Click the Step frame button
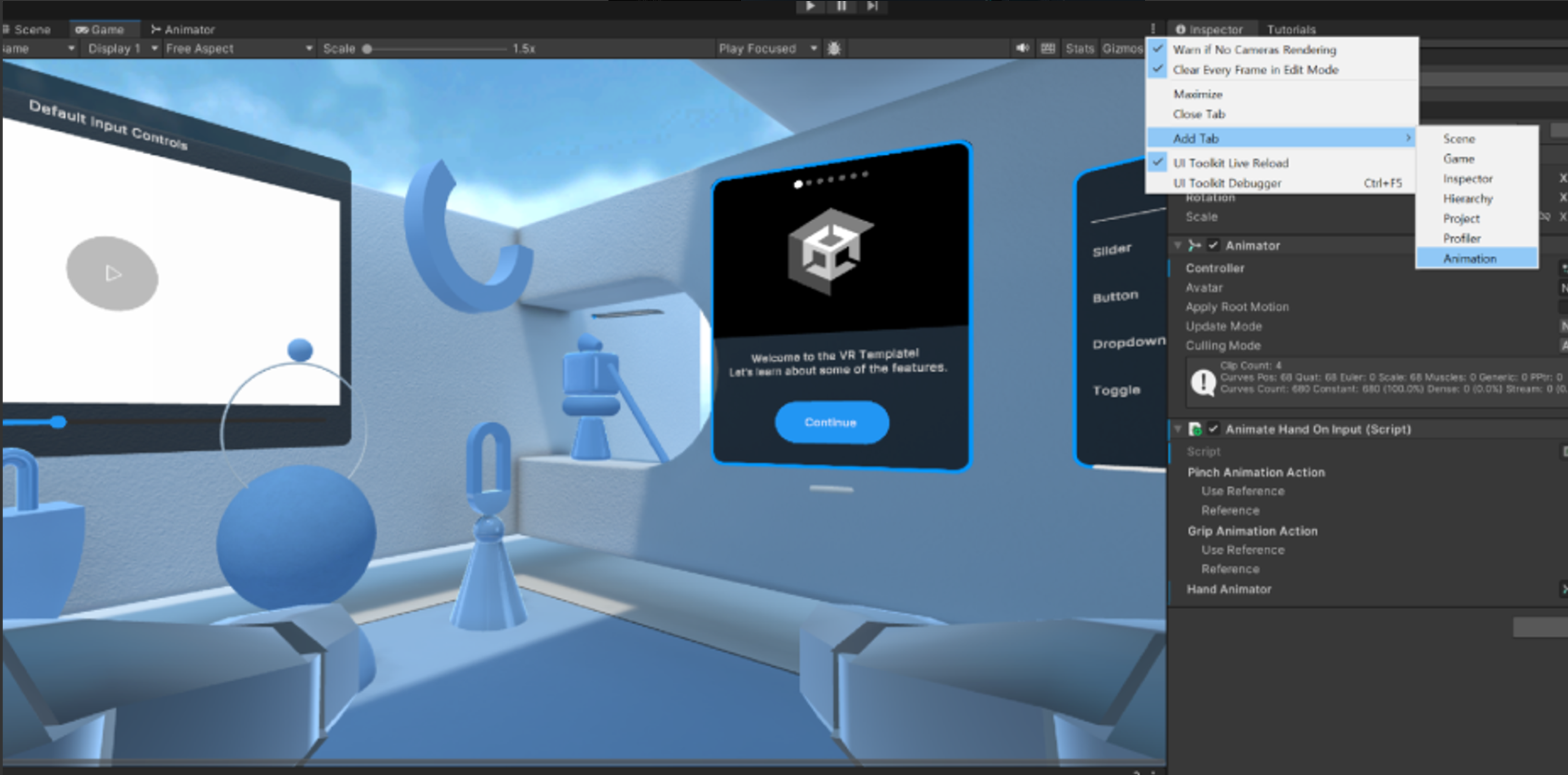1568x775 pixels. 872,6
